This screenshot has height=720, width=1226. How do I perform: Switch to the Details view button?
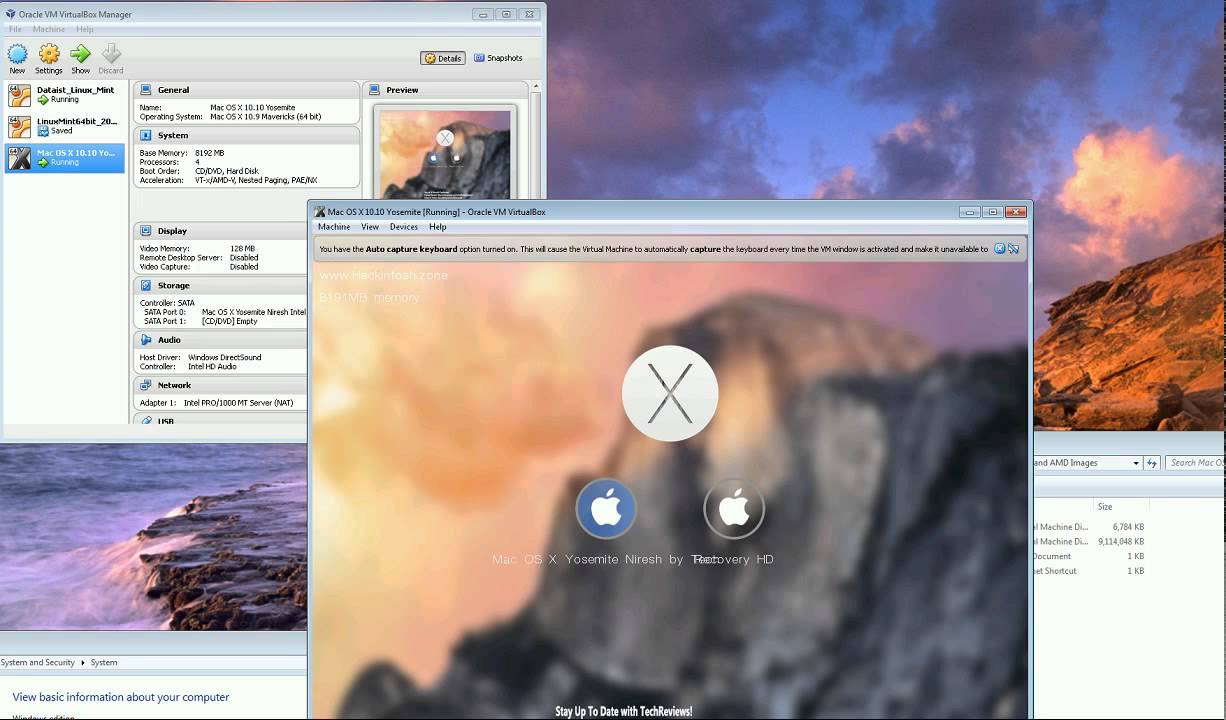pyautogui.click(x=443, y=58)
